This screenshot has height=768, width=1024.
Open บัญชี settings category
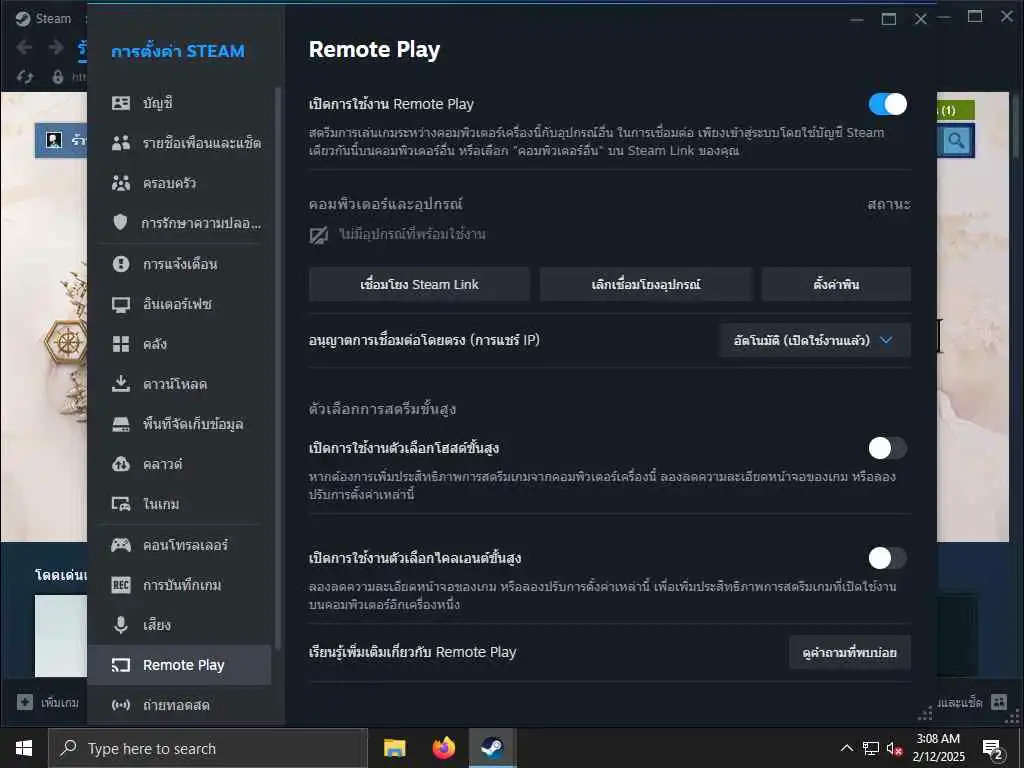pyautogui.click(x=179, y=103)
